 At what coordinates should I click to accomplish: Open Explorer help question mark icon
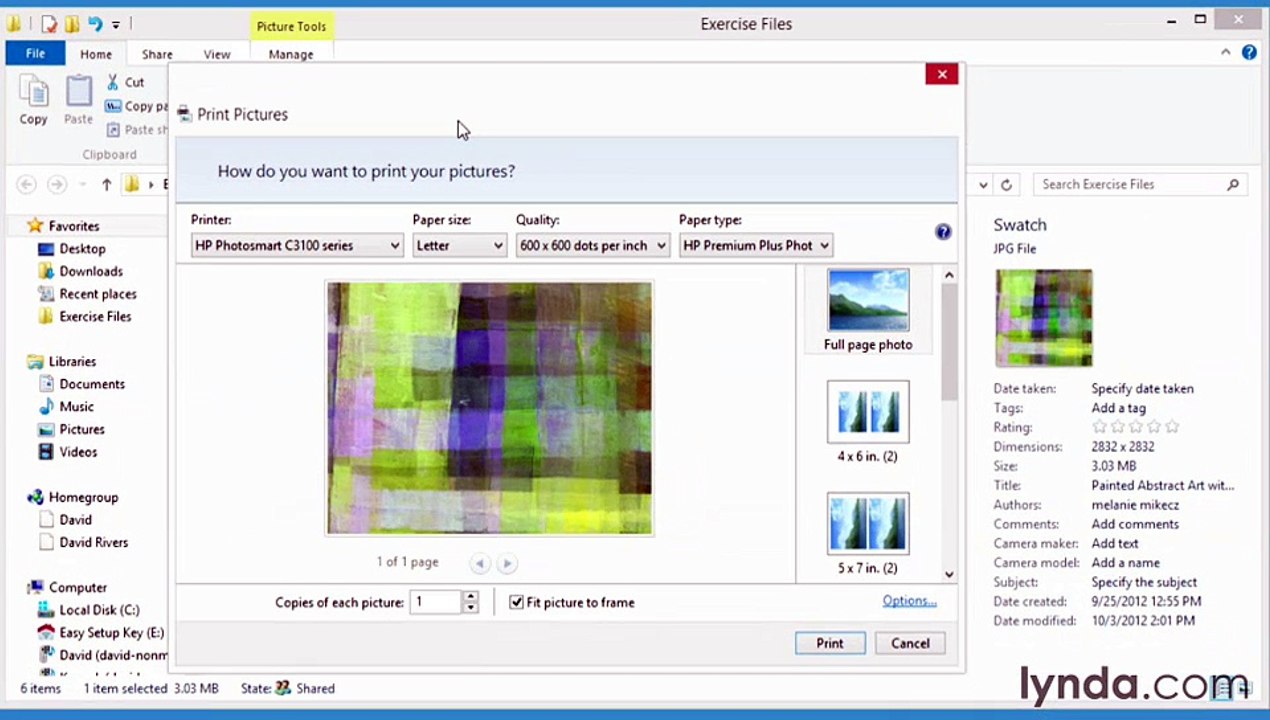point(1249,52)
